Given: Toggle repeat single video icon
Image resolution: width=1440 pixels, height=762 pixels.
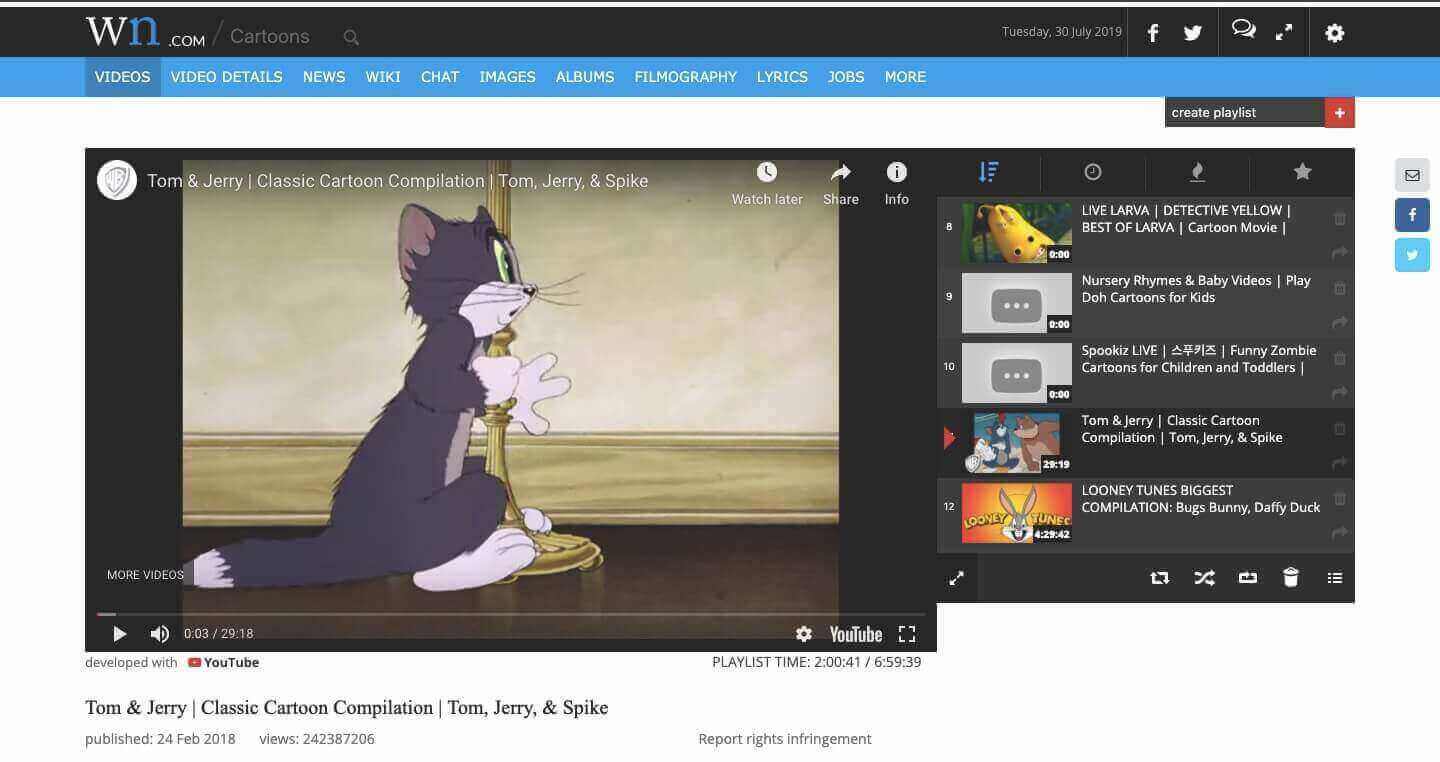Looking at the screenshot, I should (x=1248, y=577).
